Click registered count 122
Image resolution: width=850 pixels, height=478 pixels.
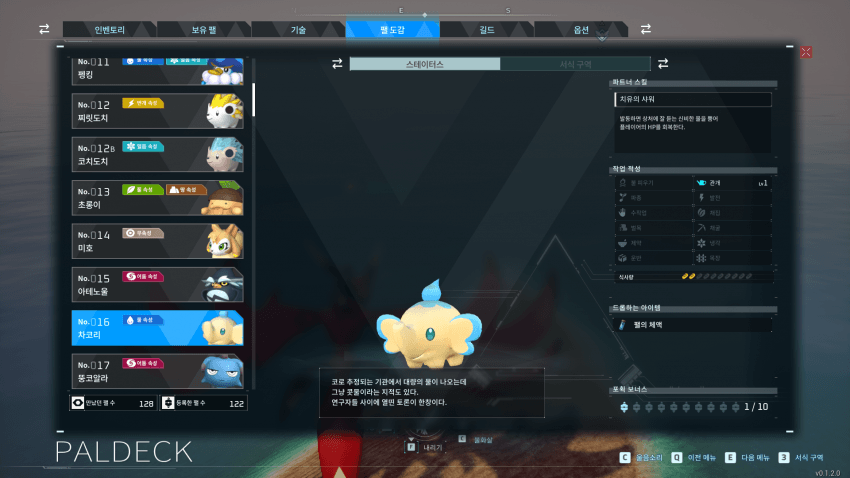click(x=236, y=404)
